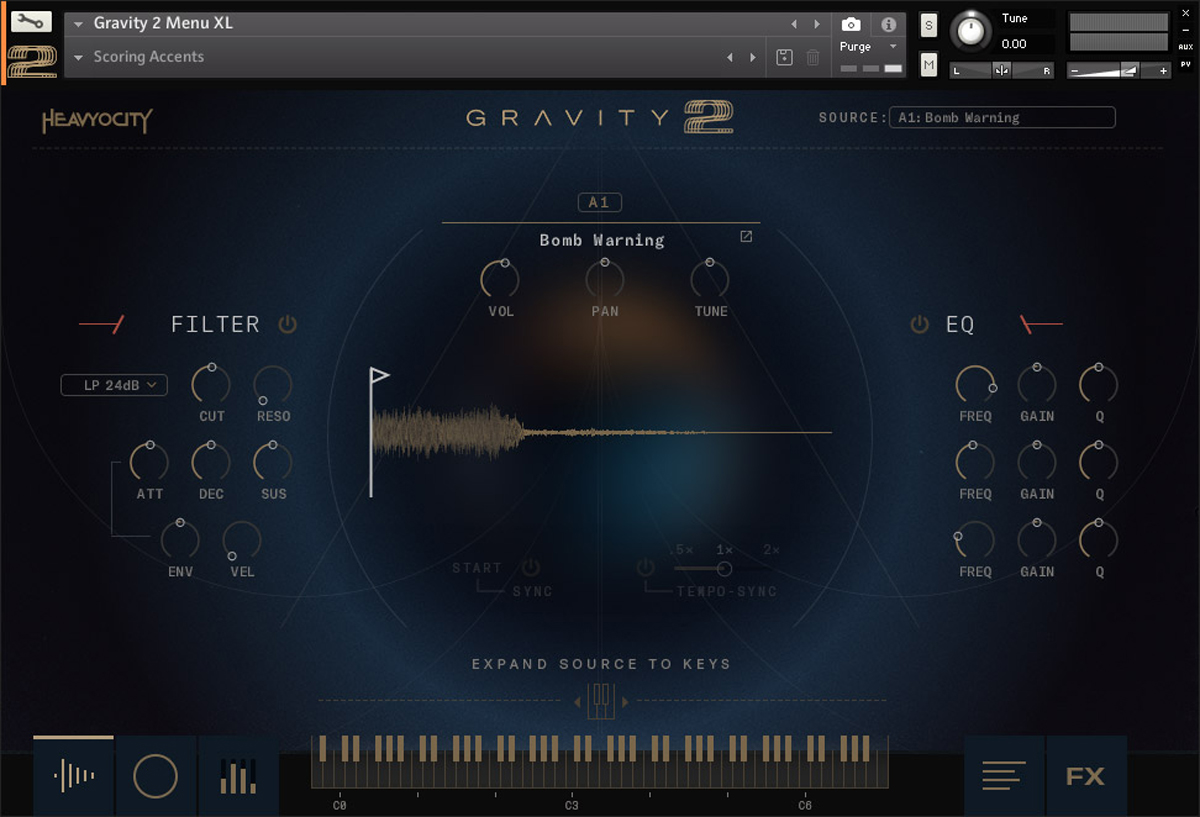
Task: Open the camera snapshot view
Action: coord(851,24)
